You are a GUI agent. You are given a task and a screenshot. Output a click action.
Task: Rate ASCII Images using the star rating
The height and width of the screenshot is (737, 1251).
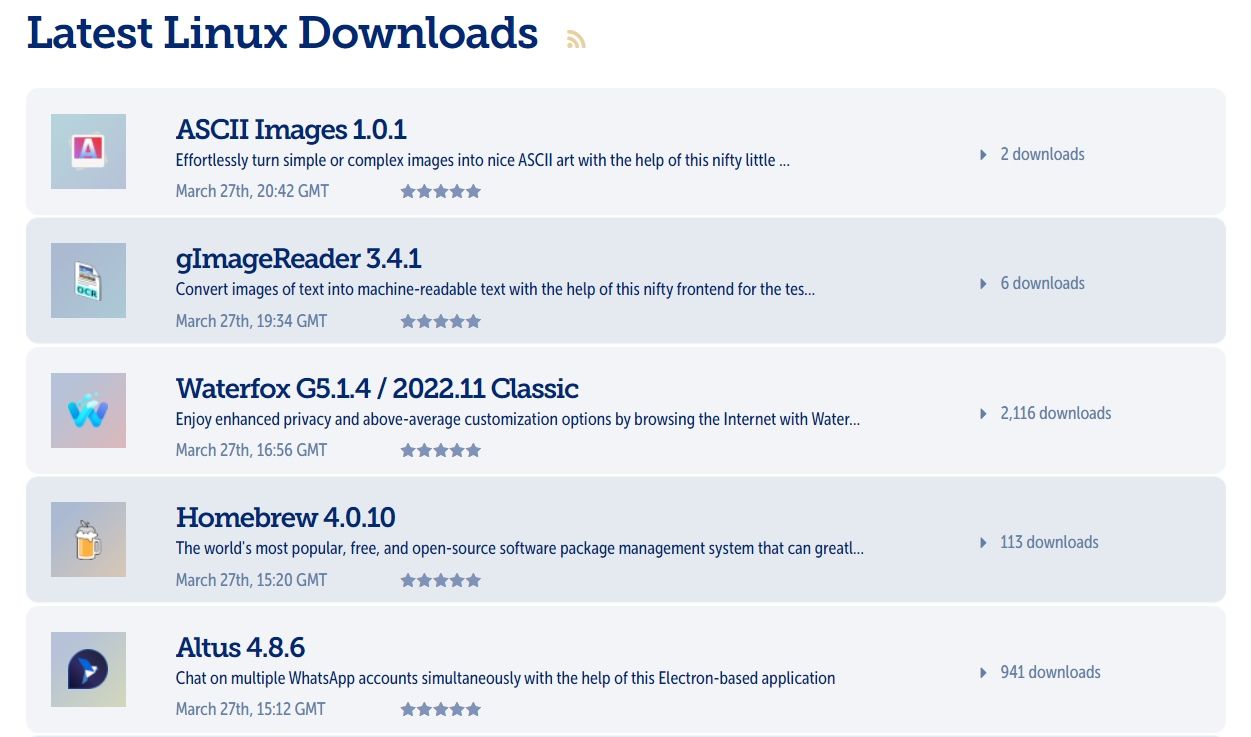(x=441, y=191)
